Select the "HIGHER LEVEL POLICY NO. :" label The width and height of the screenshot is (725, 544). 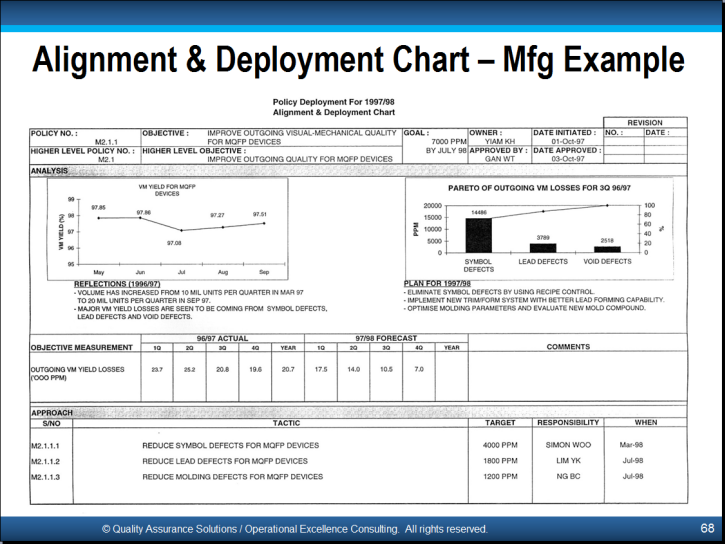click(83, 151)
